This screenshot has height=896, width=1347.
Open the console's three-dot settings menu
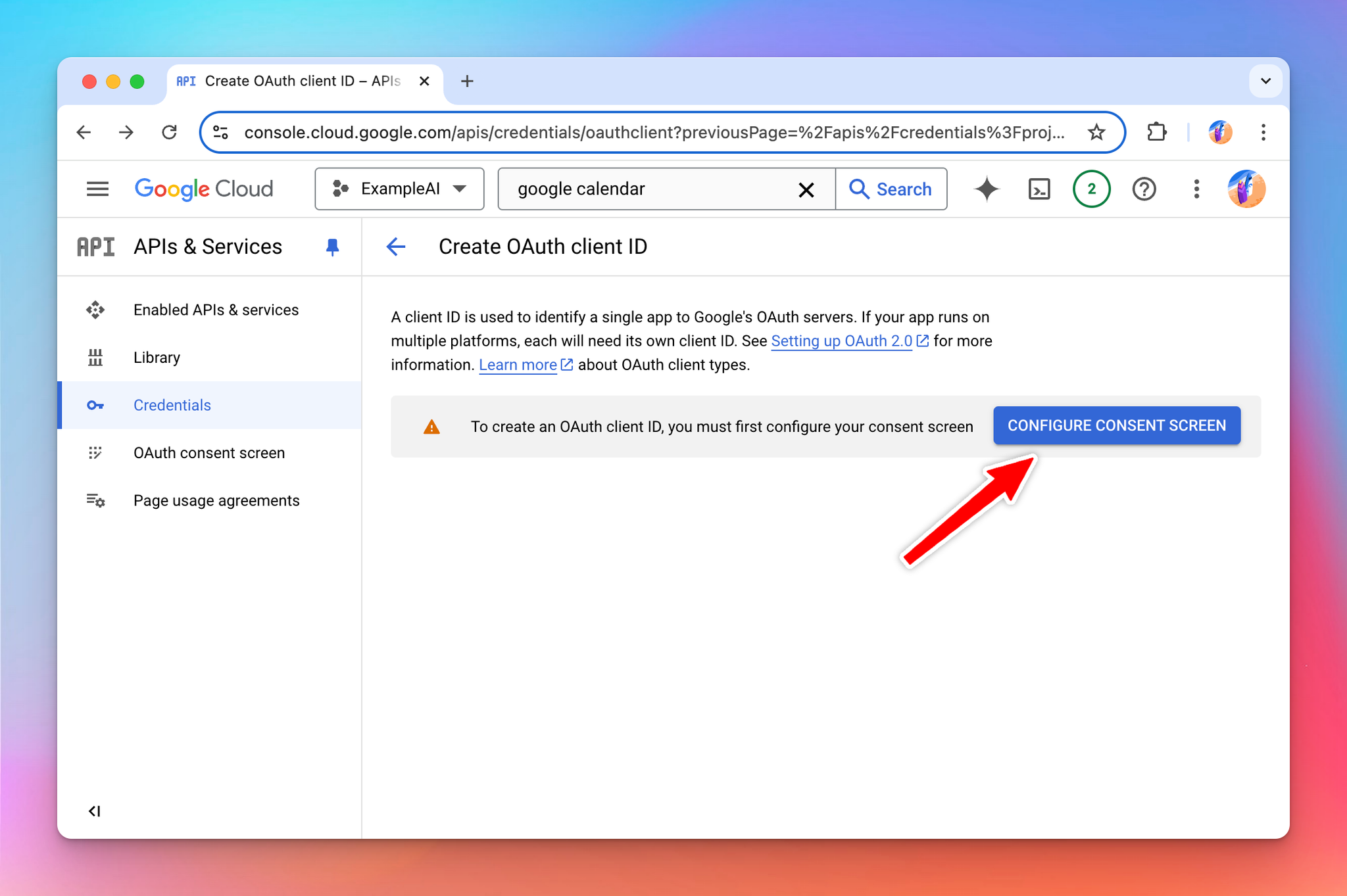pos(1196,189)
